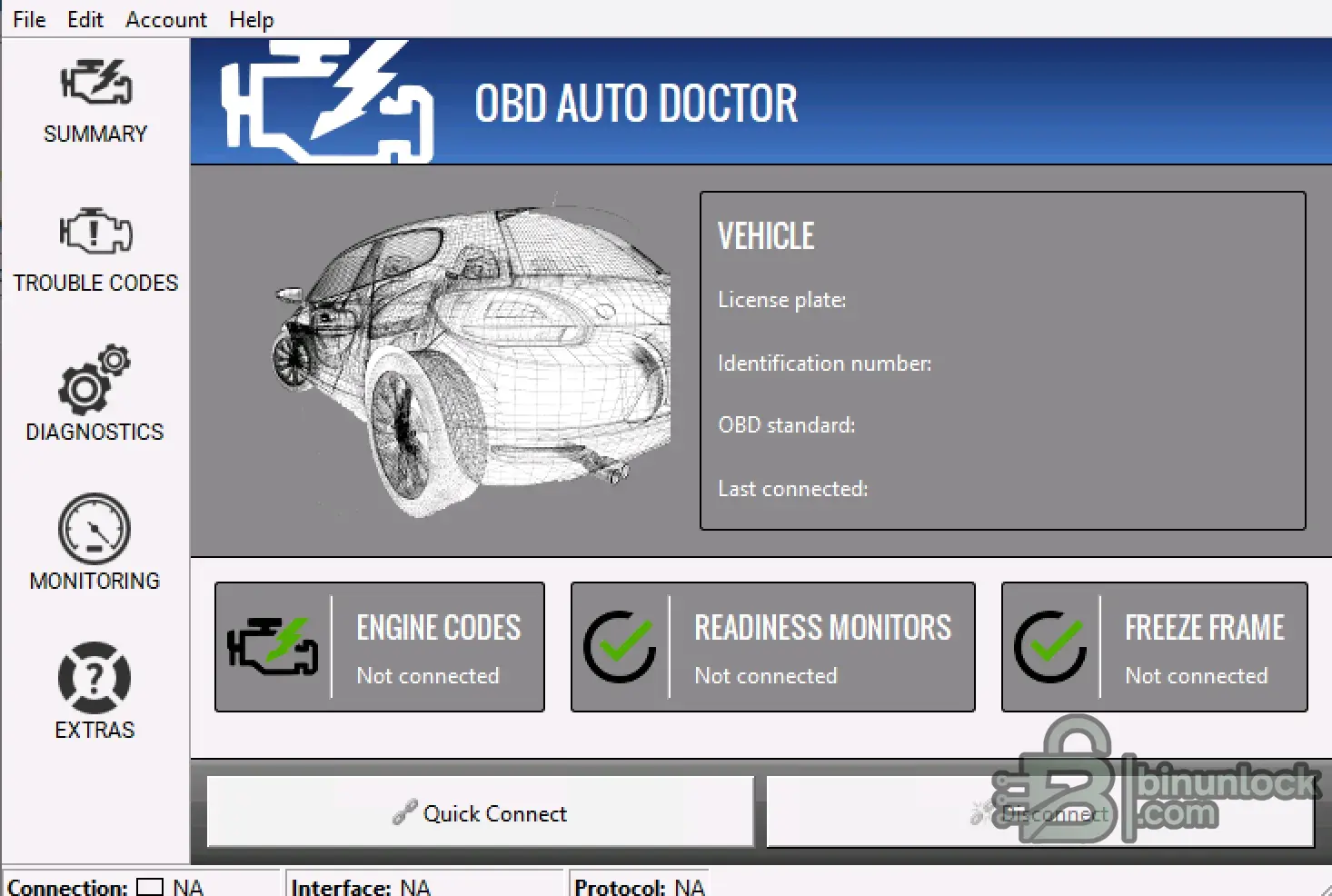
Task: Click the Identification number label
Action: click(x=825, y=363)
